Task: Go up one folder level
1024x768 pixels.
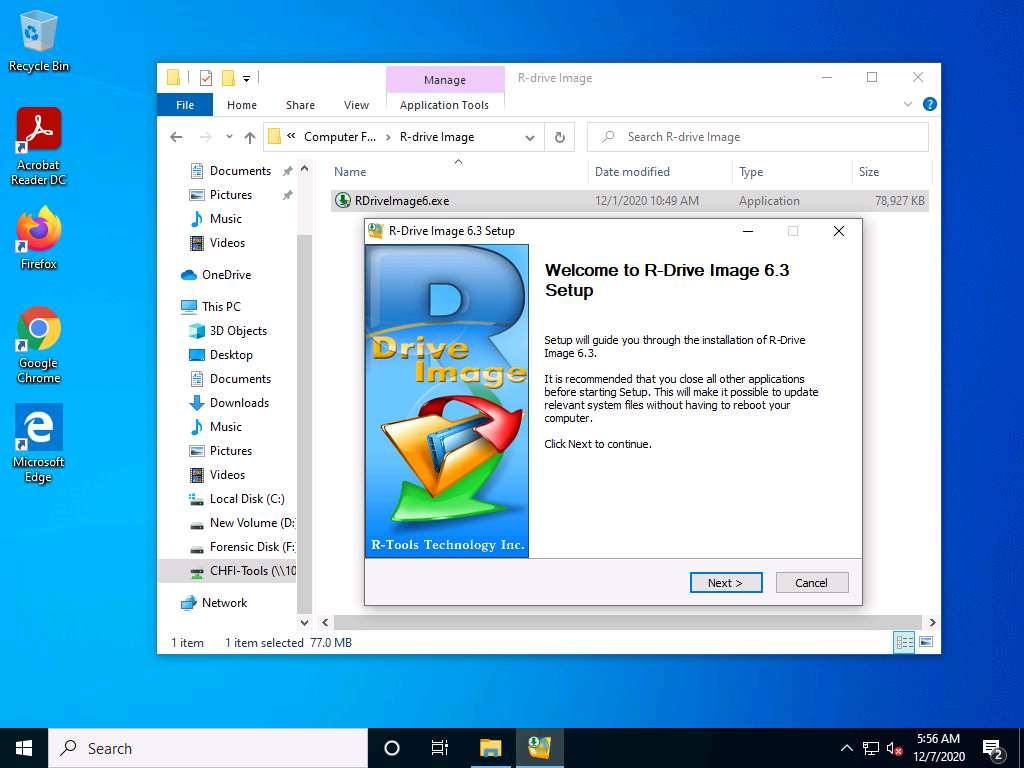Action: tap(249, 137)
